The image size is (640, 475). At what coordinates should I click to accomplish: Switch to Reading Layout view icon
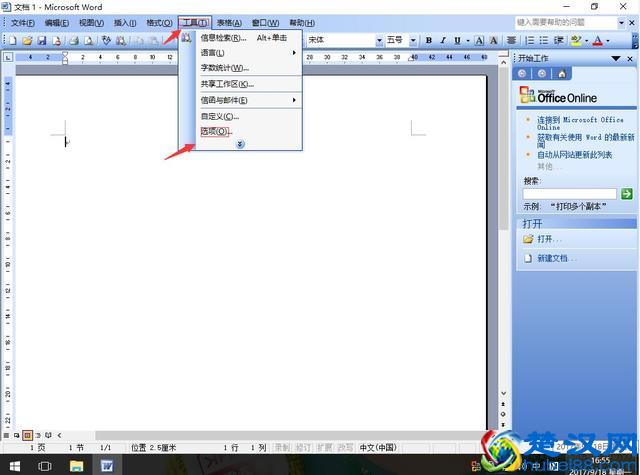click(x=48, y=435)
